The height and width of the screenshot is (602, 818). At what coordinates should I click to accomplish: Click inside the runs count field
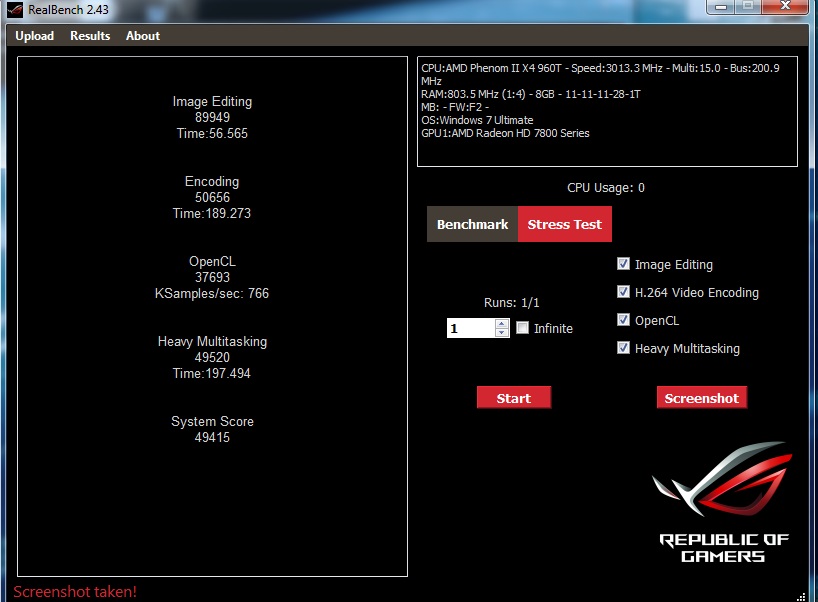pyautogui.click(x=470, y=328)
